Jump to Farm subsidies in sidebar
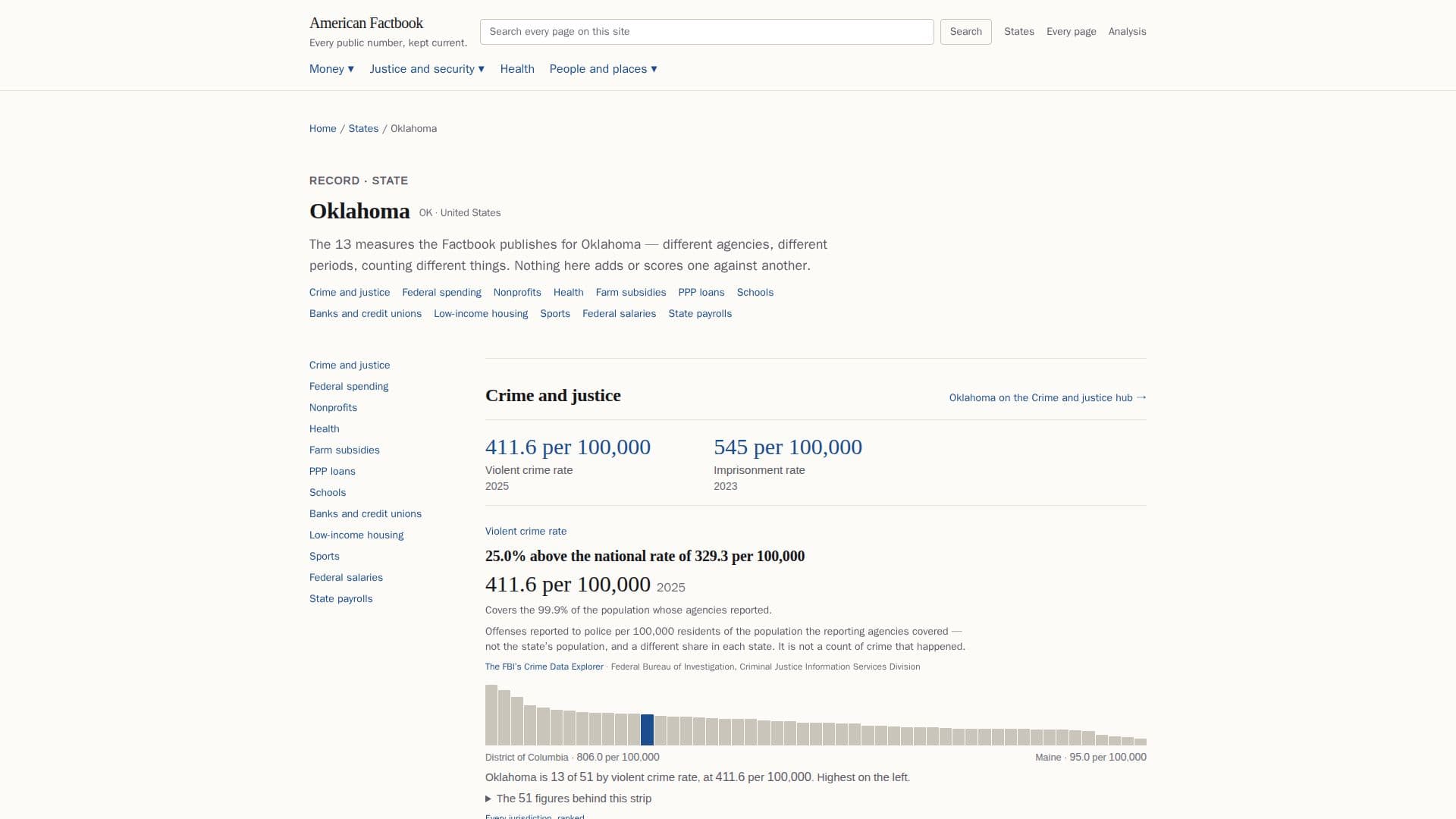Screen dimensions: 1456x819 click(344, 450)
